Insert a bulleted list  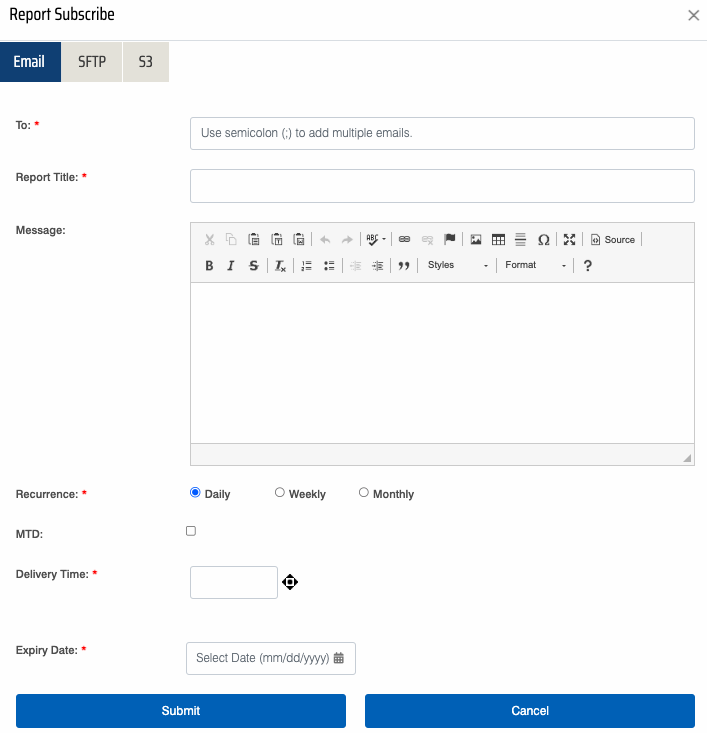coord(329,266)
